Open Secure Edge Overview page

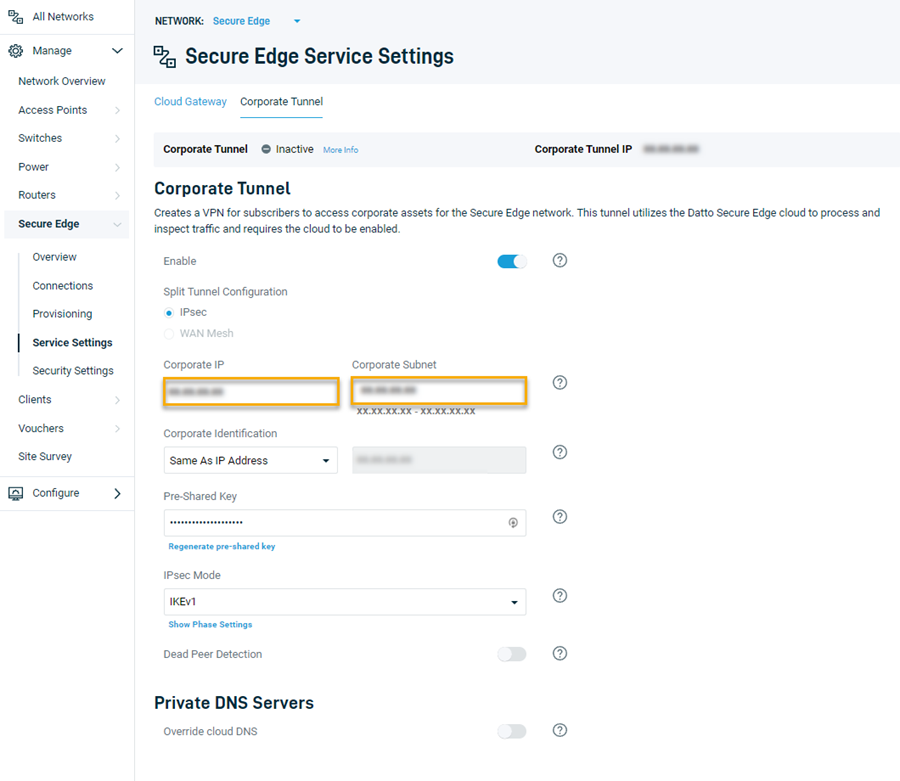point(55,257)
